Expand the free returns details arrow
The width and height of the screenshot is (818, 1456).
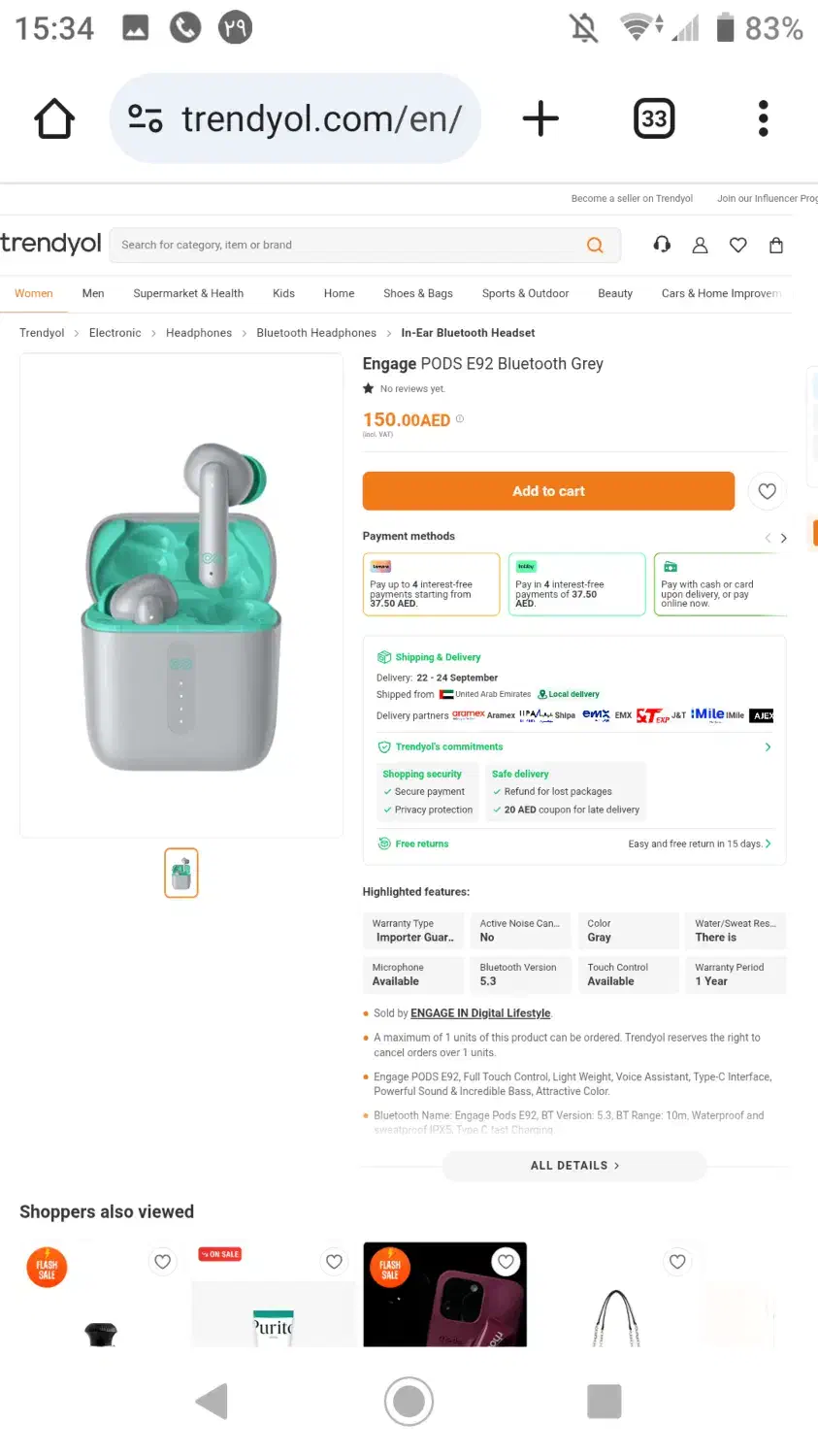(768, 844)
